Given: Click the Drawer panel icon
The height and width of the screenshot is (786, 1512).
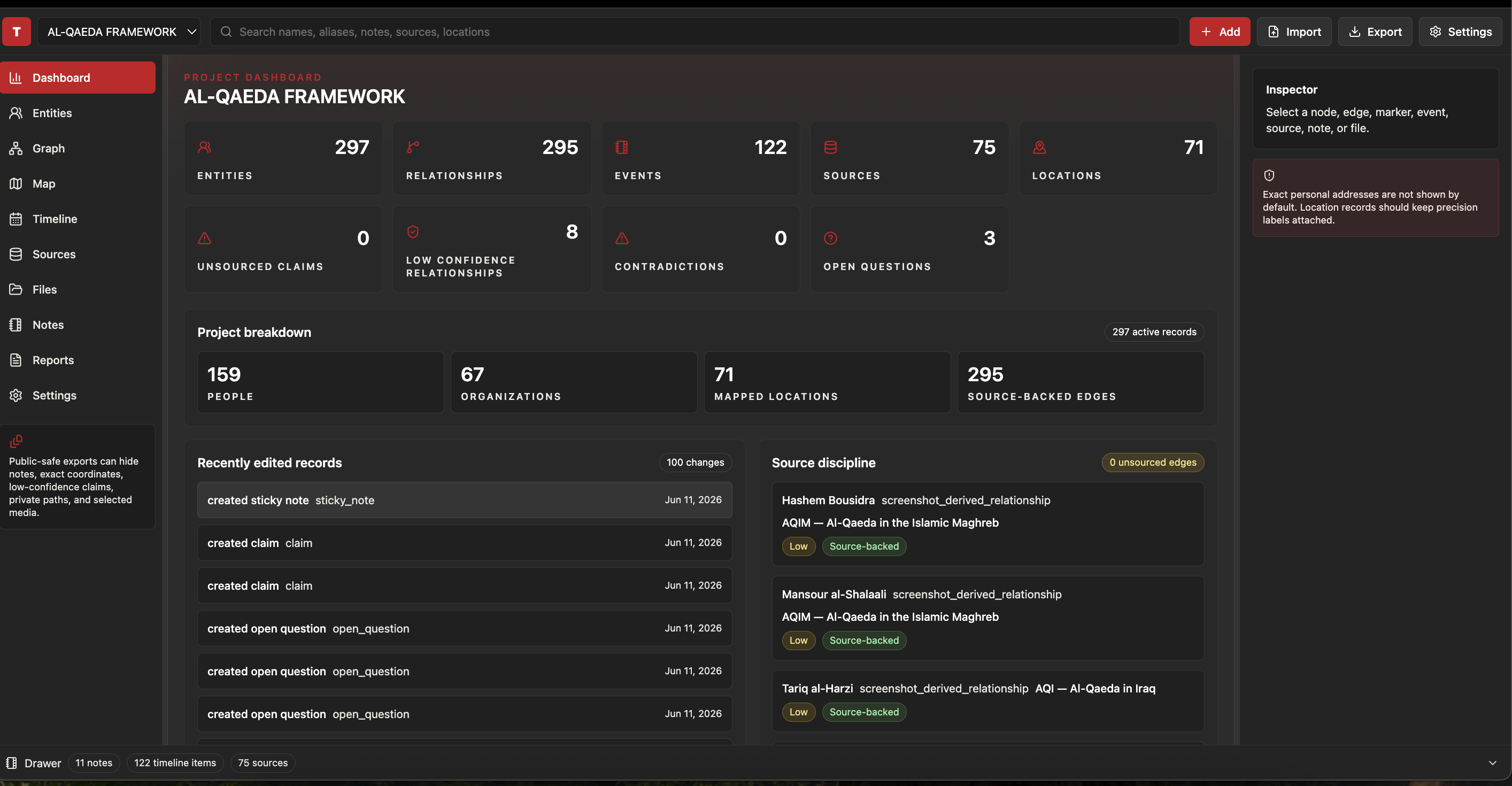Looking at the screenshot, I should click(x=11, y=762).
